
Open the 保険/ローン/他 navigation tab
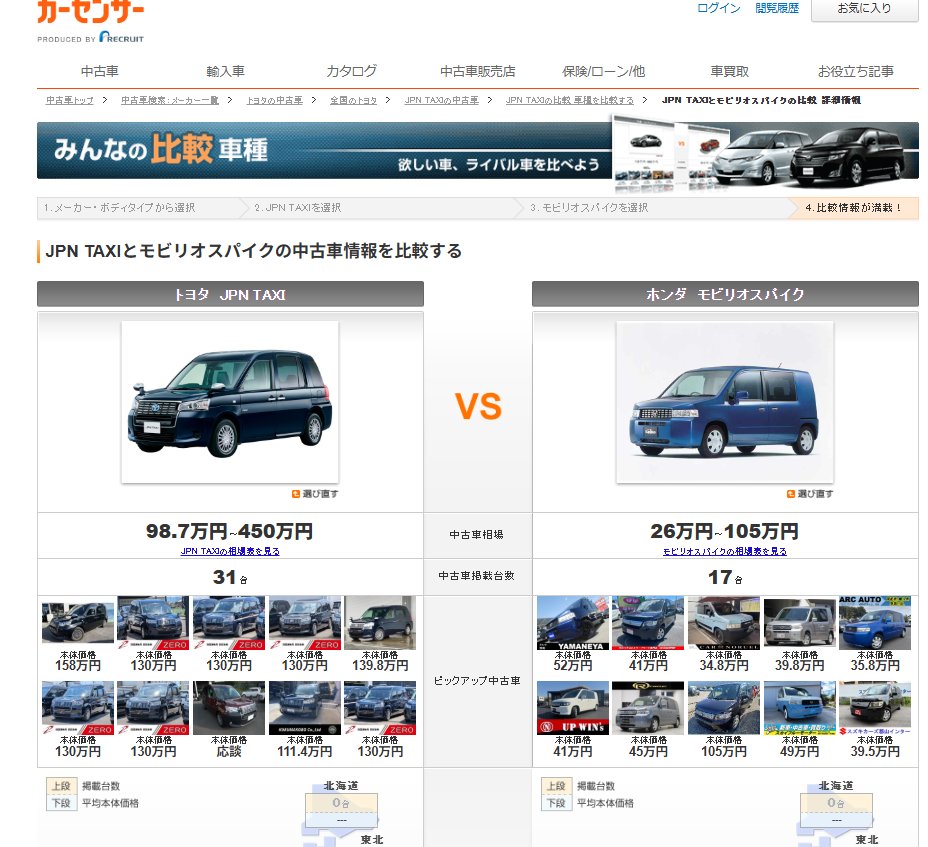[x=604, y=72]
